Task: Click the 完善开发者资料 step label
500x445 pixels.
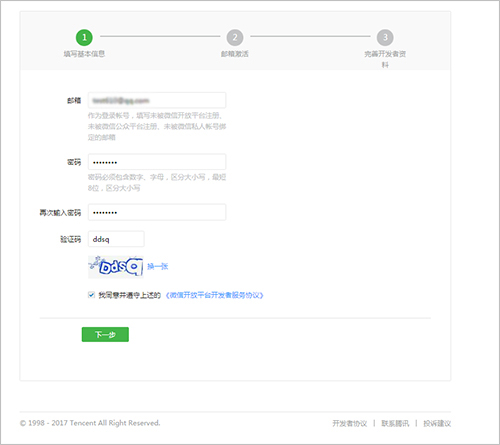Action: [x=385, y=59]
